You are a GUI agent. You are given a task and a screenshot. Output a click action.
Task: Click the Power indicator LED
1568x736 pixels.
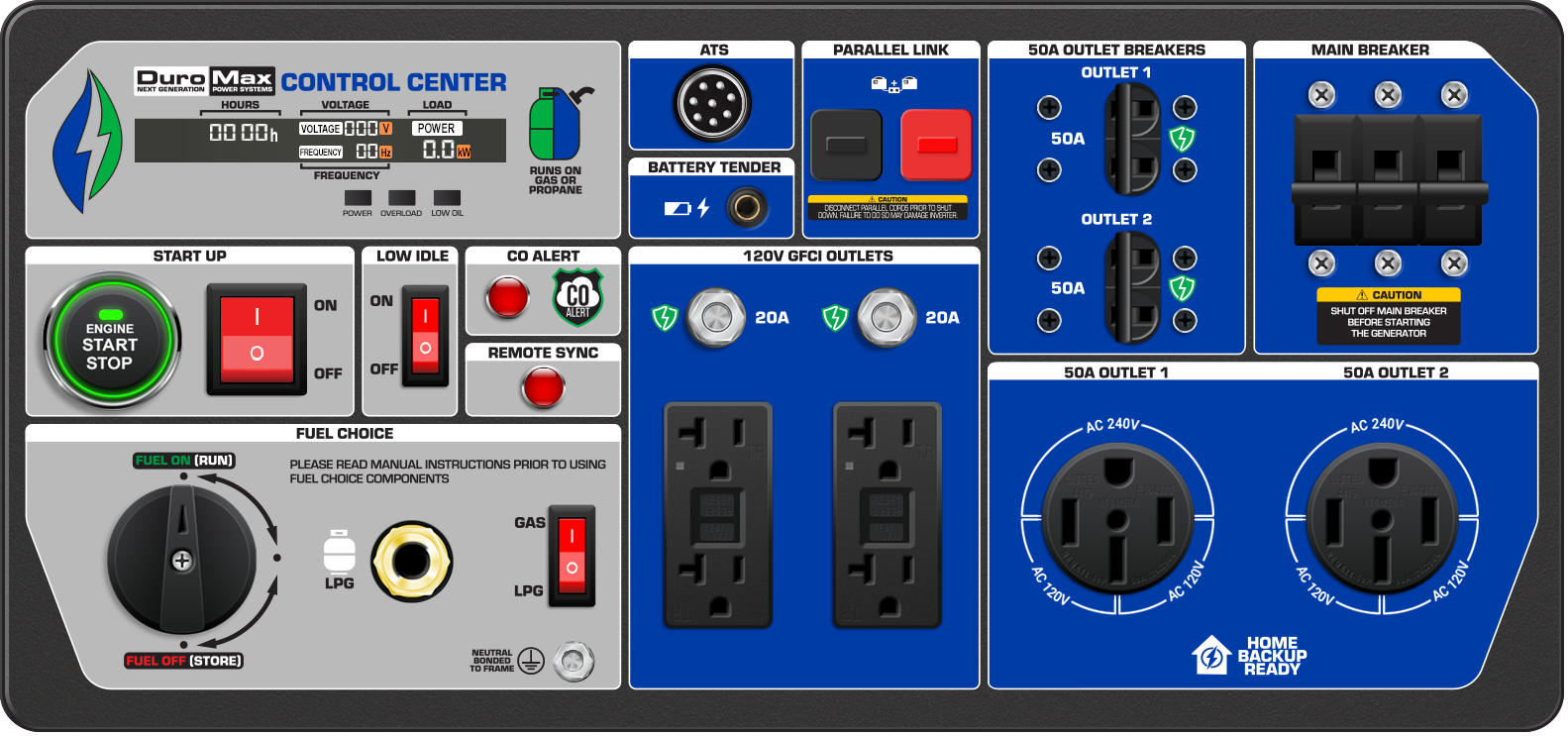(358, 198)
